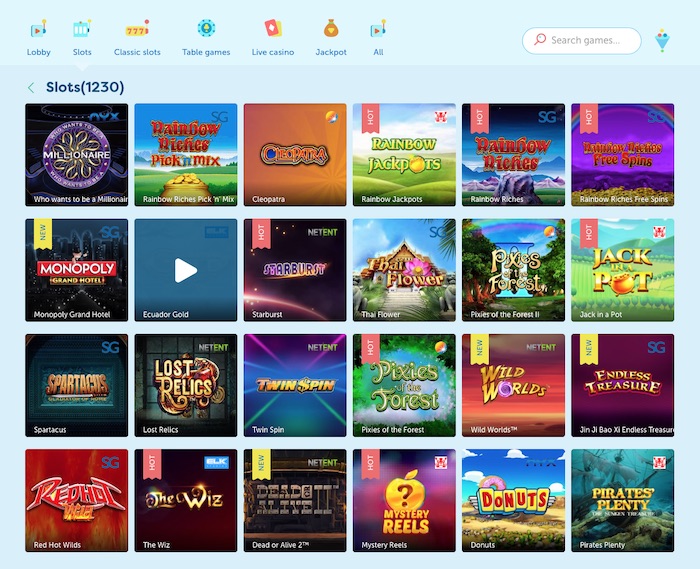Open Rainbow Riches Free Spins tile
This screenshot has width=700, height=569.
[623, 155]
